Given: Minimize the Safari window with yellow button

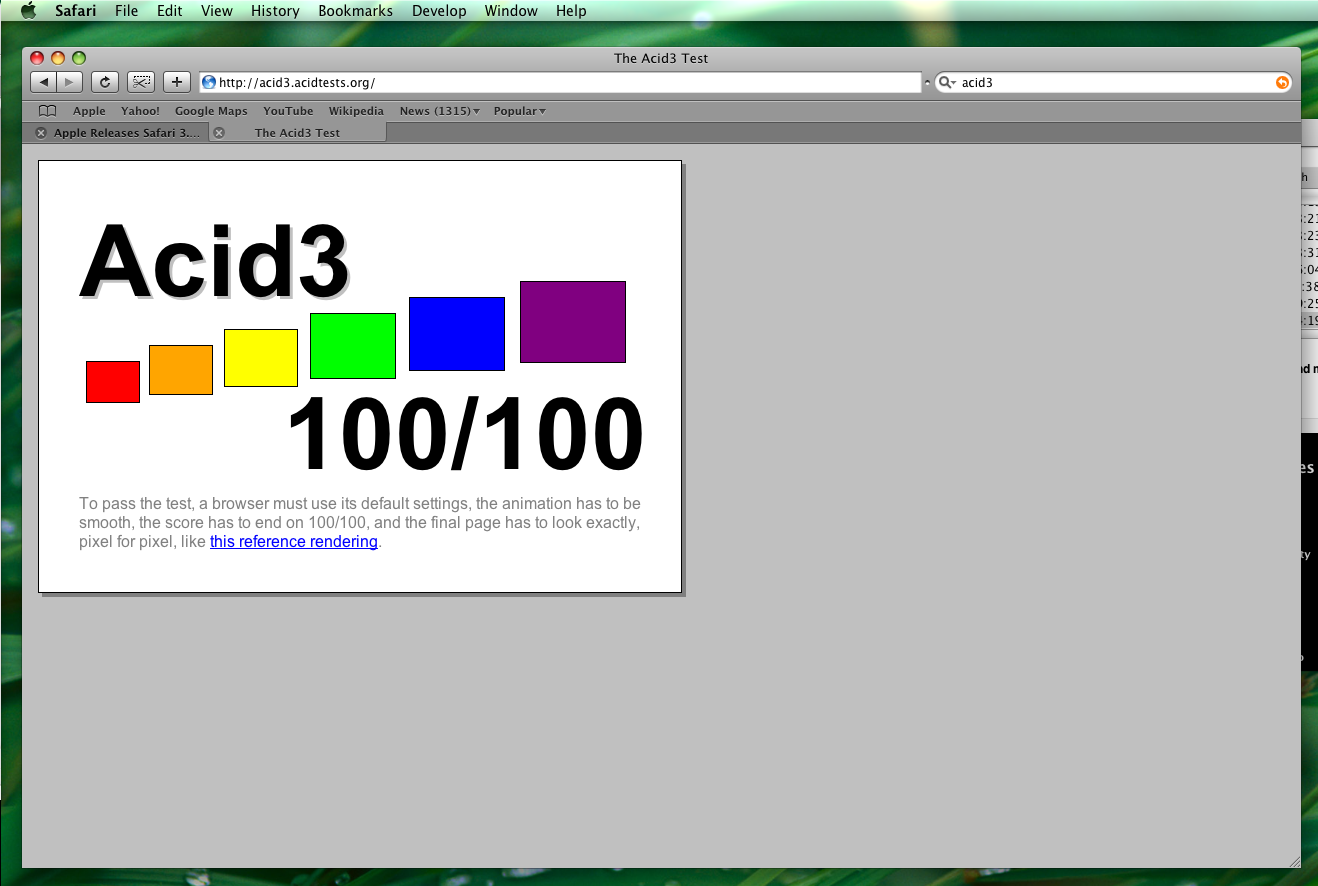Looking at the screenshot, I should (x=58, y=58).
